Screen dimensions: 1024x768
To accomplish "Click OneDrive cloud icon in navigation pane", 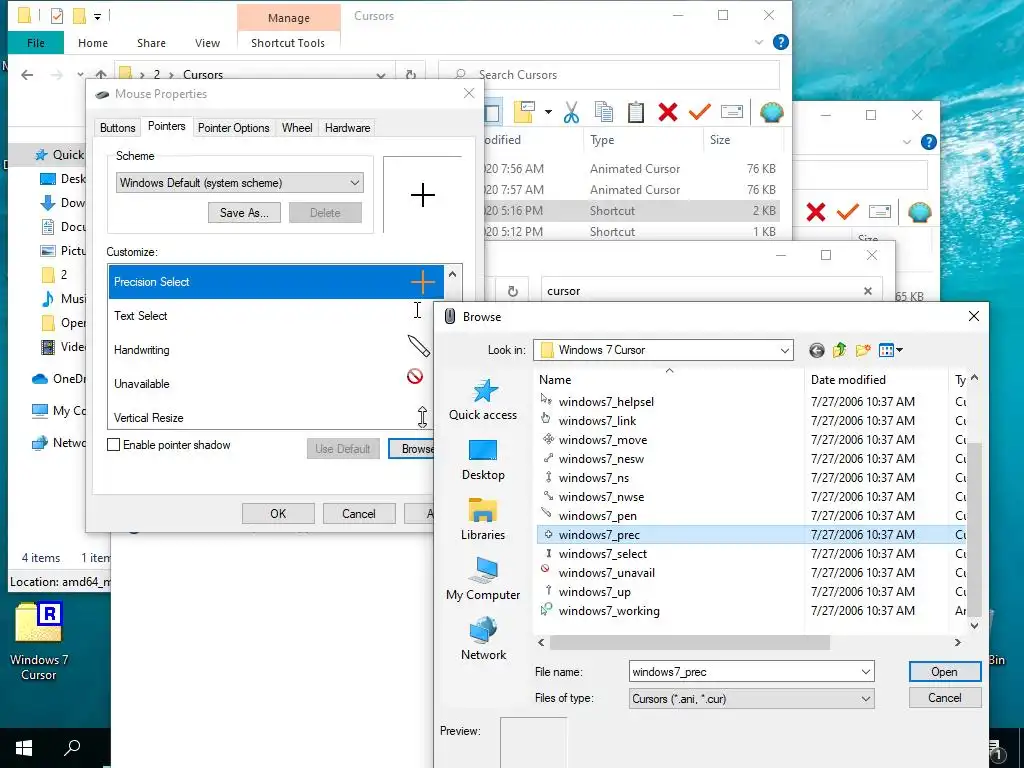I will (40, 379).
